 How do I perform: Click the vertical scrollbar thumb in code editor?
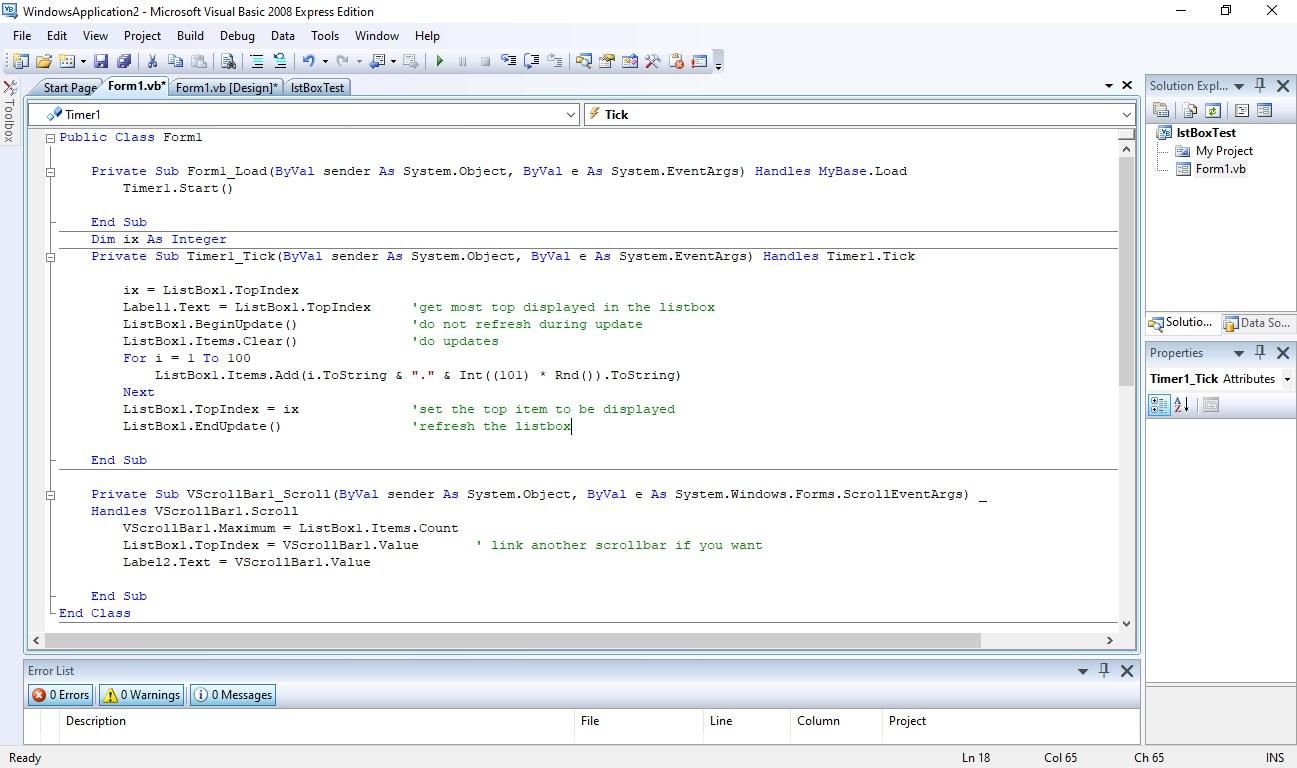pos(1126,272)
